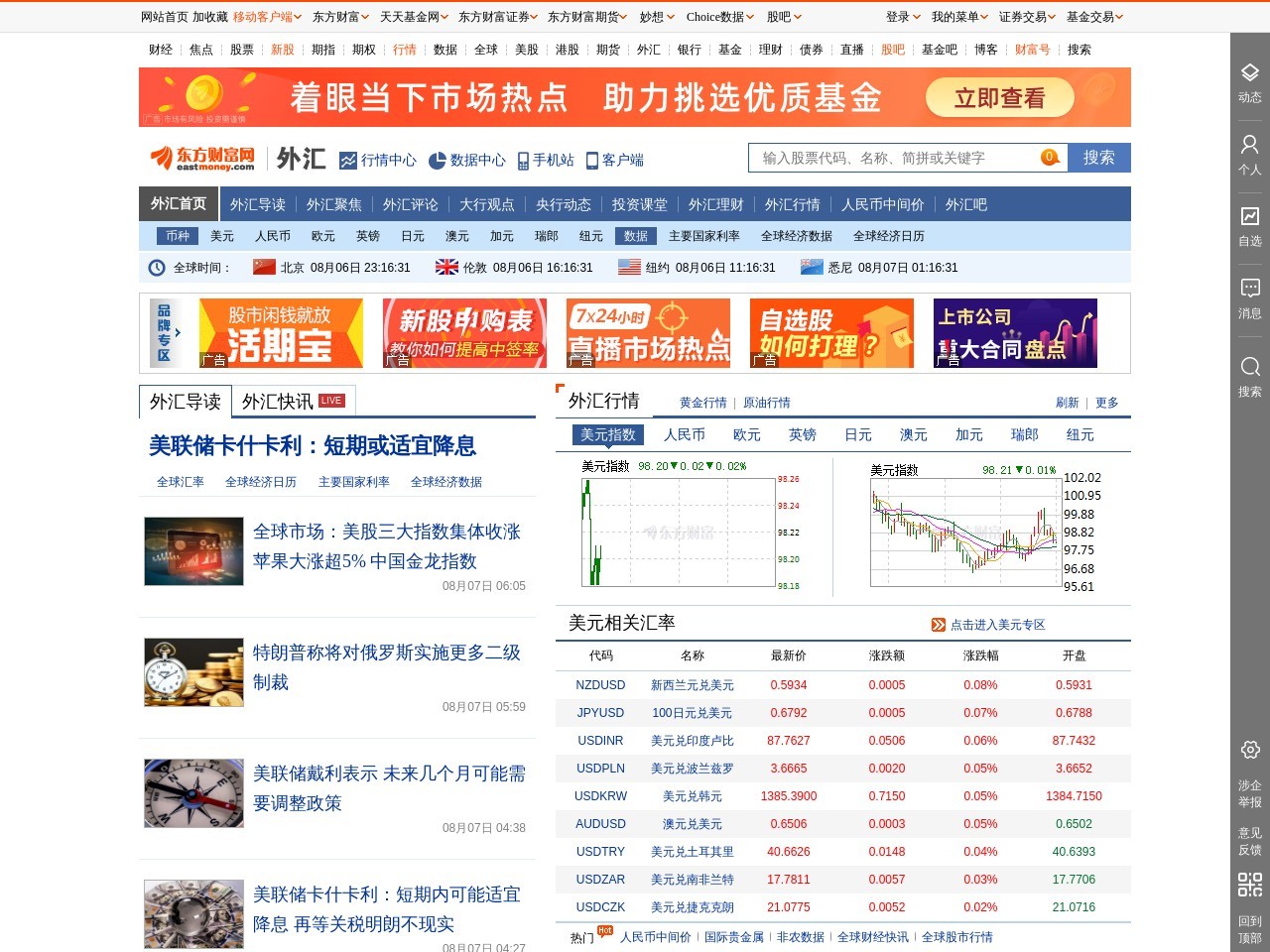This screenshot has height=952, width=1270.
Task: Open the 点击进入美元专区 link
Action: click(1000, 623)
